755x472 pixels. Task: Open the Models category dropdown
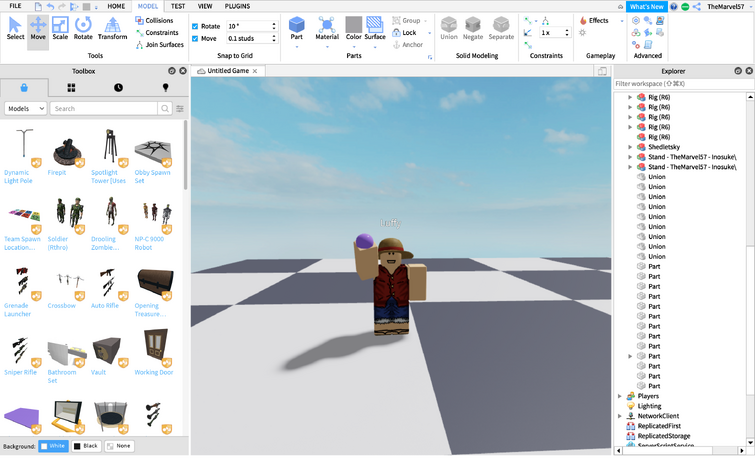(26, 109)
